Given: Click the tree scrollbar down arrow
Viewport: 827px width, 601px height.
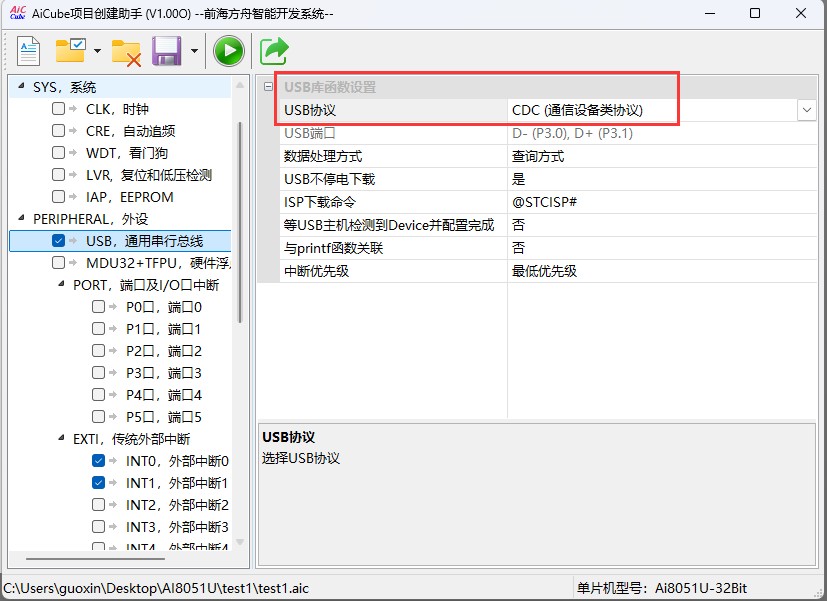Looking at the screenshot, I should coord(240,542).
